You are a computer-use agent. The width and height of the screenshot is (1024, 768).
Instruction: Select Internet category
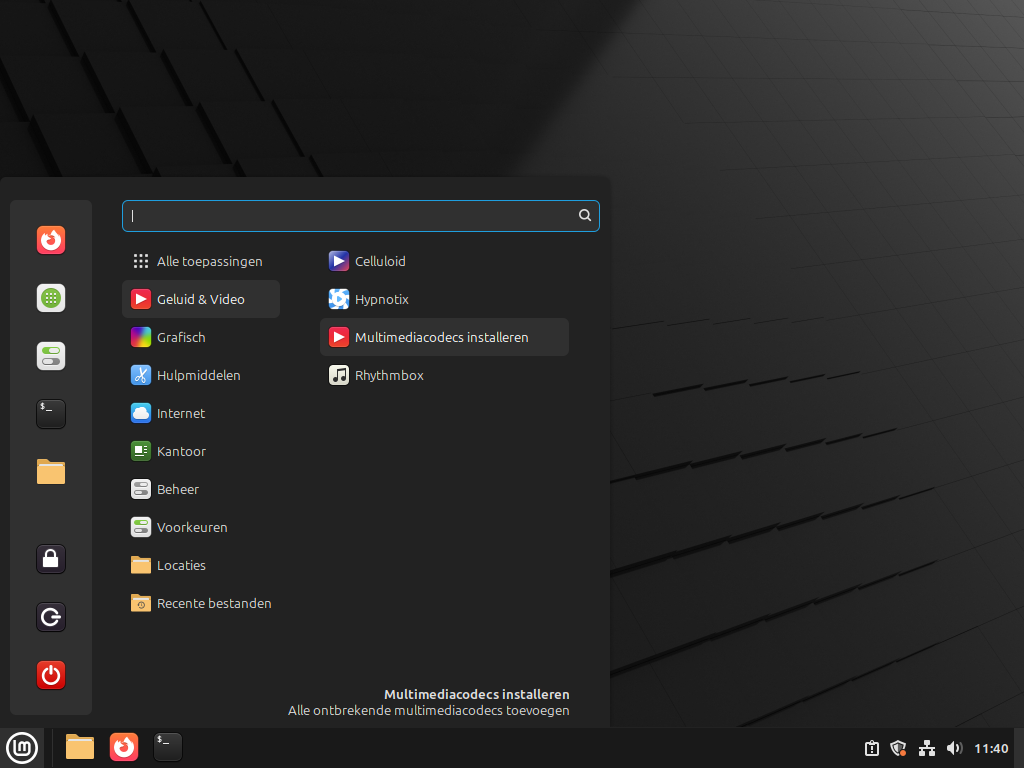(200, 413)
